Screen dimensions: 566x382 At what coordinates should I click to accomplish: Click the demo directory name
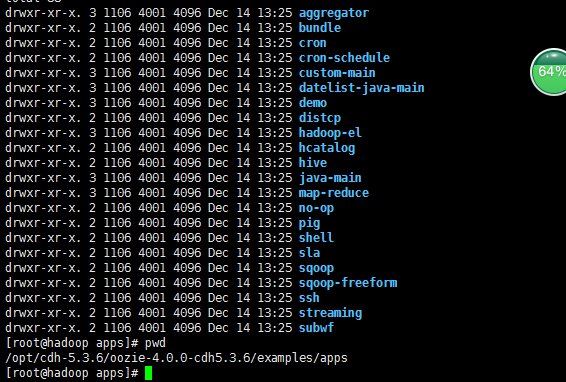pos(313,103)
